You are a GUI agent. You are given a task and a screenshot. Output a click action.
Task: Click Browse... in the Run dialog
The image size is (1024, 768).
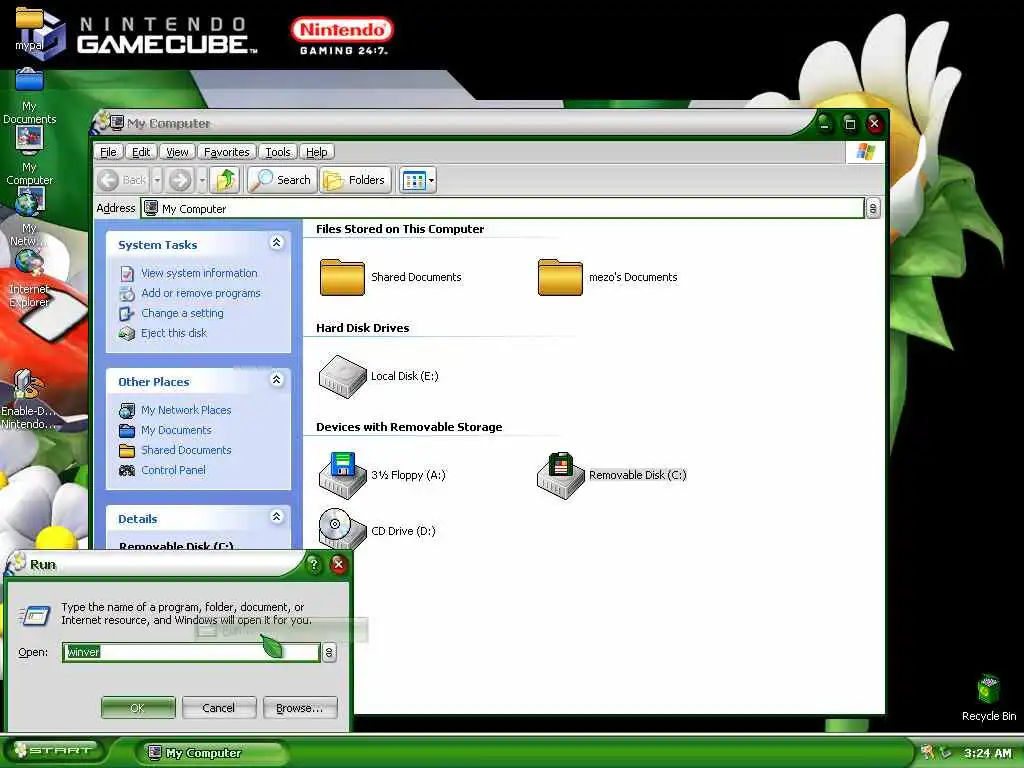point(300,707)
